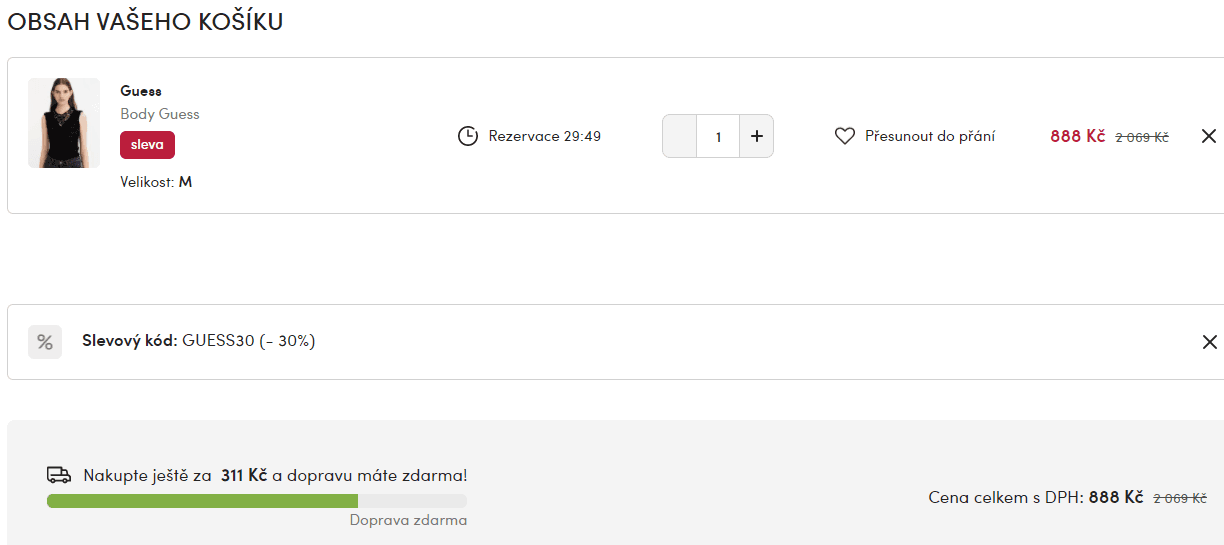Image resolution: width=1224 pixels, height=545 pixels.
Task: Click the Velikost: M size label
Action: click(x=156, y=182)
